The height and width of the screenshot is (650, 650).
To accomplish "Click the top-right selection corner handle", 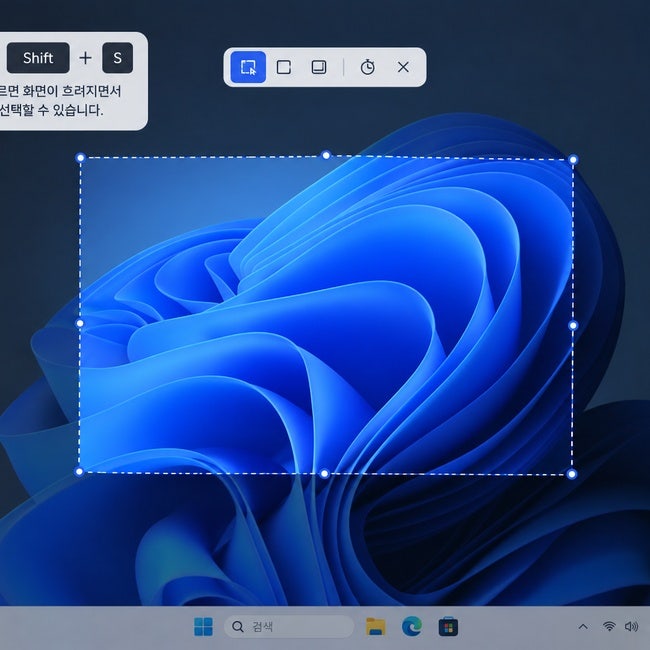I will 573,160.
